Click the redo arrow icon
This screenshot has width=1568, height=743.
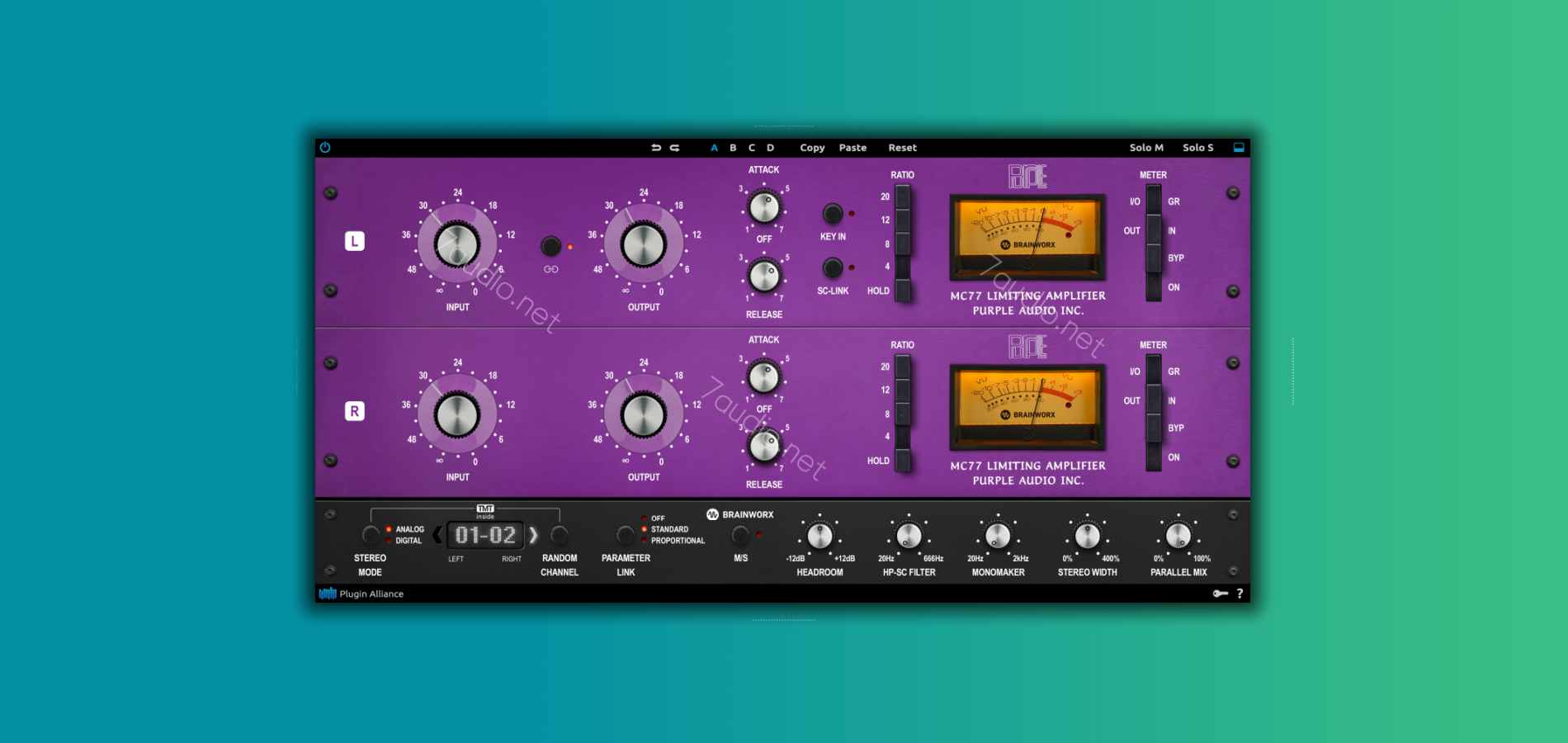pyautogui.click(x=674, y=148)
